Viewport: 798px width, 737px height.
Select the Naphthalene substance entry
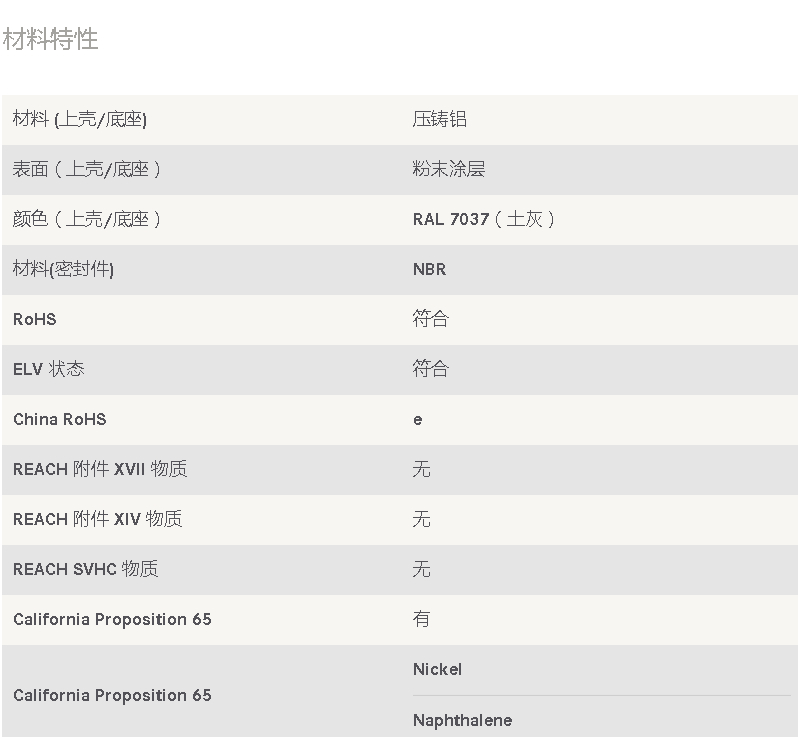click(x=463, y=720)
